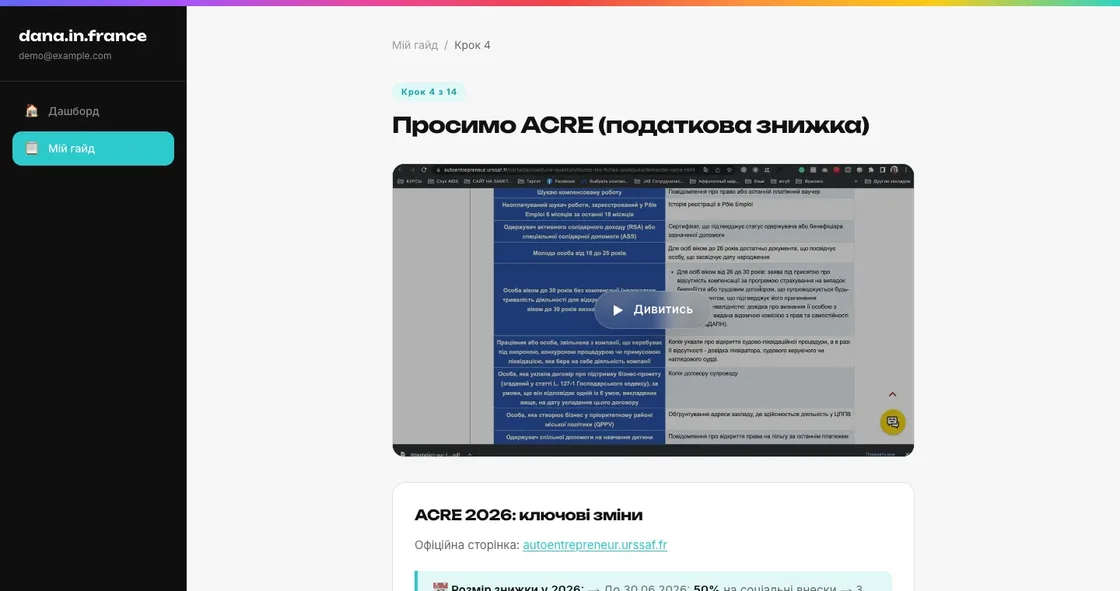Open the autoentrepreneur.urssaf.fr link

click(595, 545)
